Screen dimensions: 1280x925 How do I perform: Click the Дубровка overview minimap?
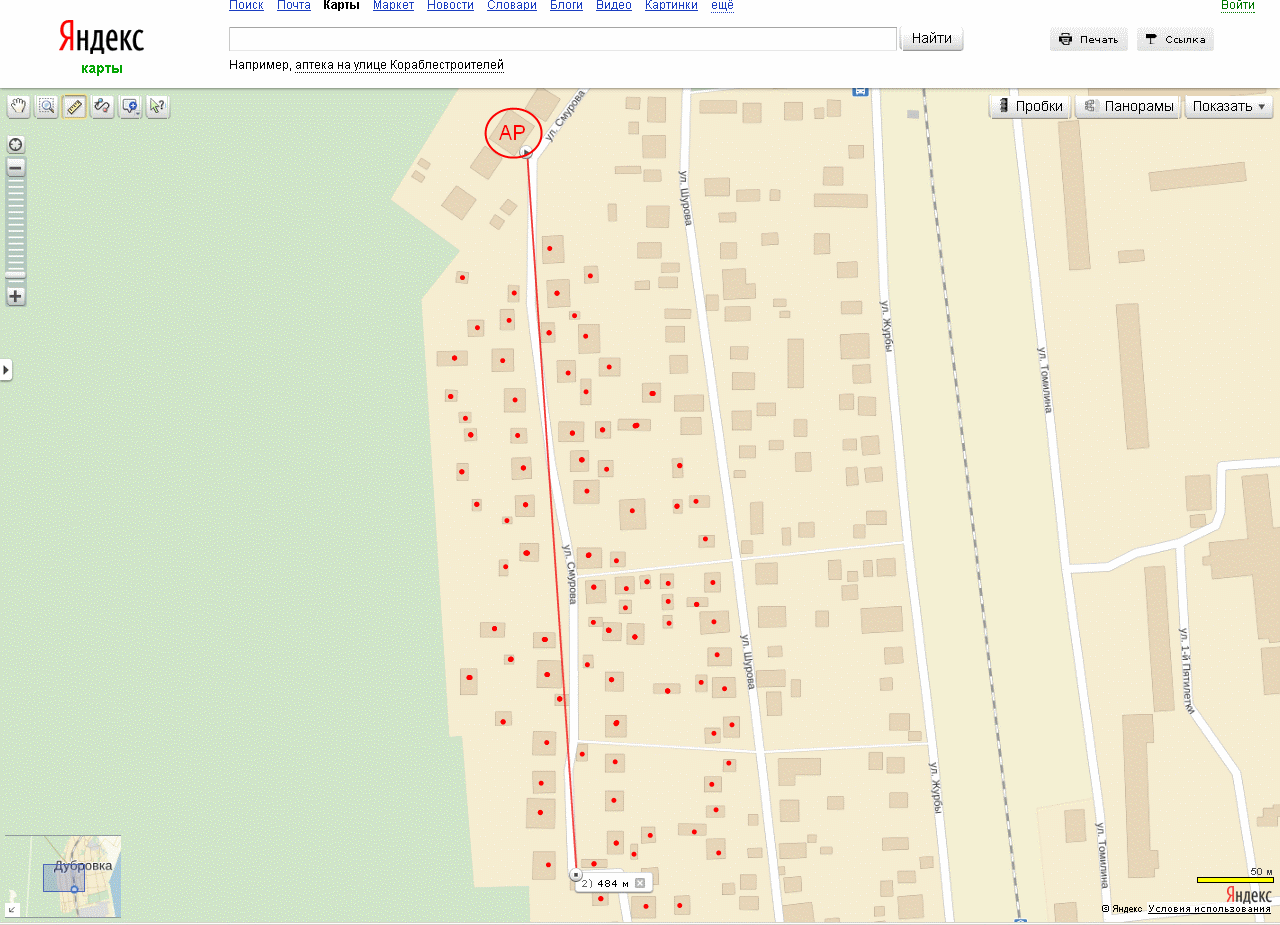point(63,876)
